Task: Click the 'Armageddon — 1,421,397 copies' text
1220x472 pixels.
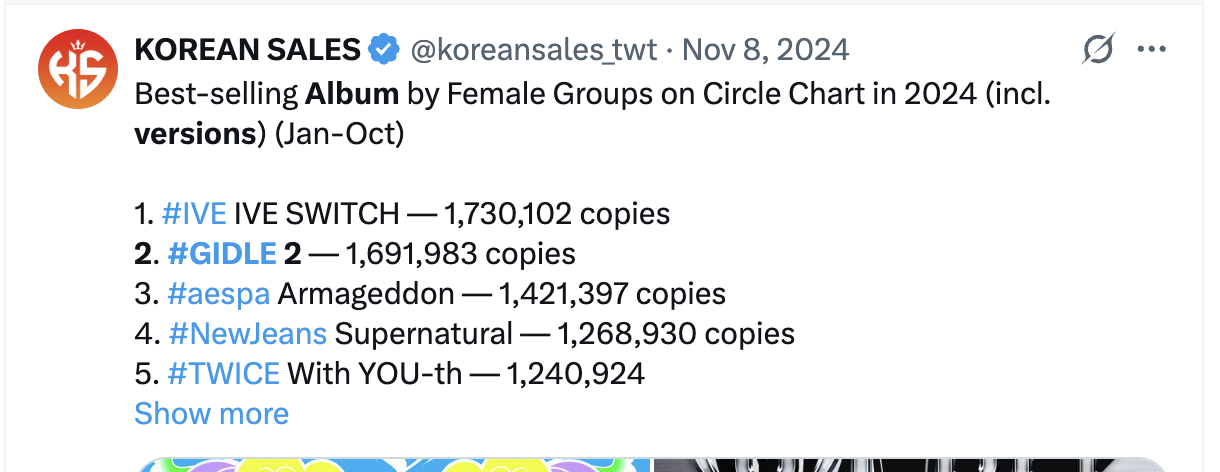Action: pyautogui.click(x=501, y=294)
